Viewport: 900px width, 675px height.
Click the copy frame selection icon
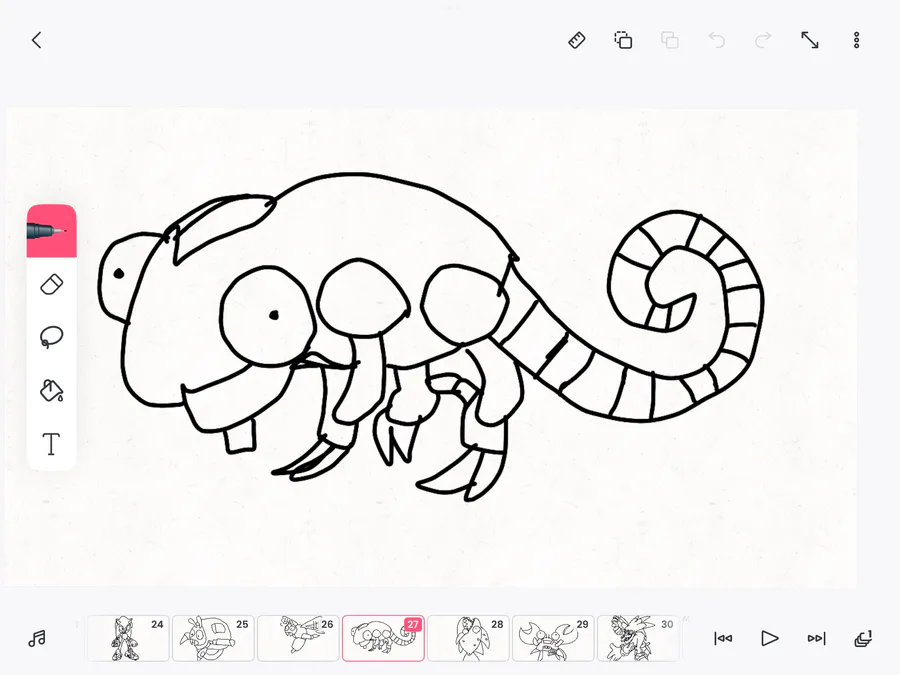[x=623, y=40]
